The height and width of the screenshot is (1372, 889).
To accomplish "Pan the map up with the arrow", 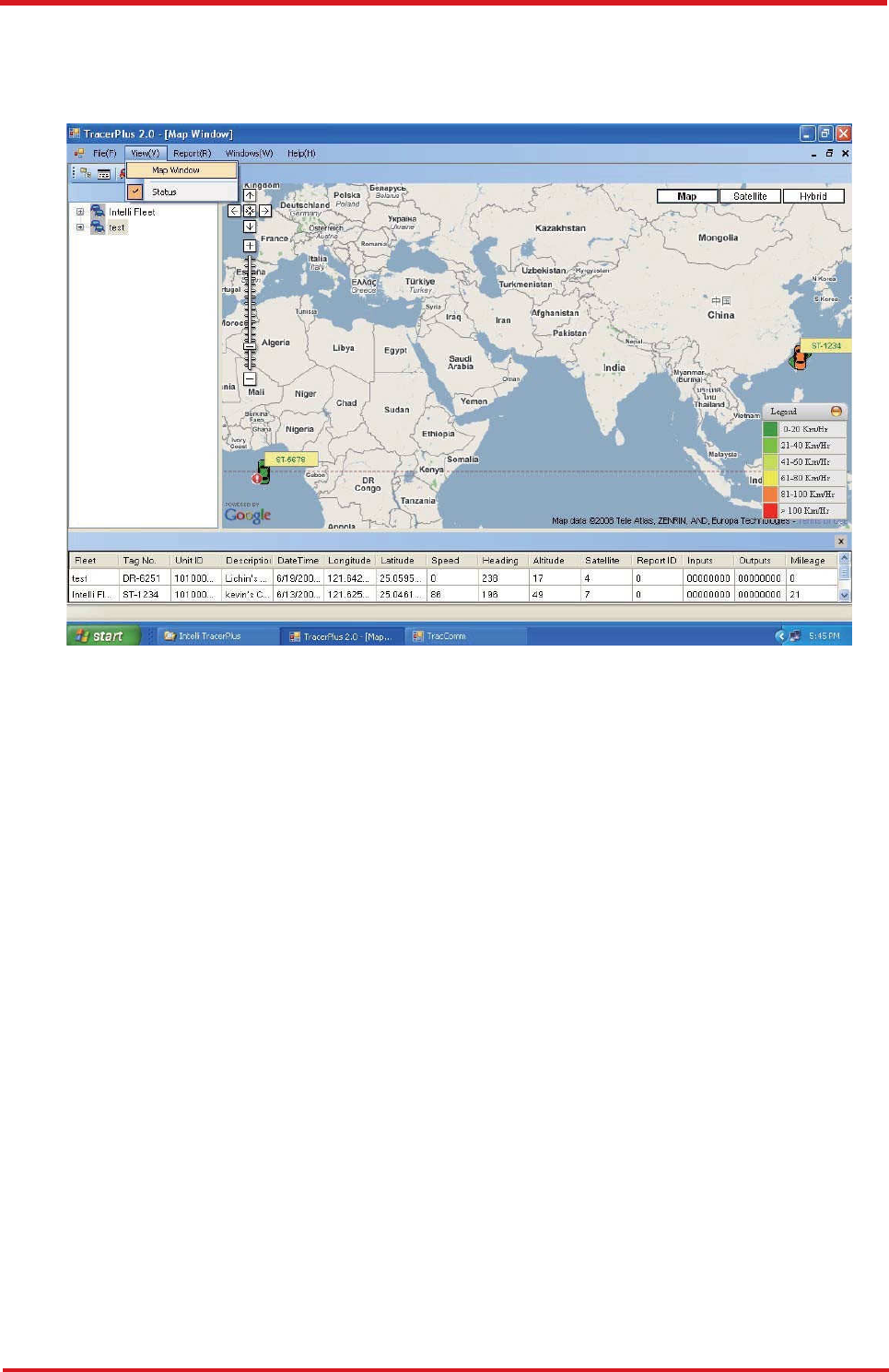I will [x=250, y=195].
